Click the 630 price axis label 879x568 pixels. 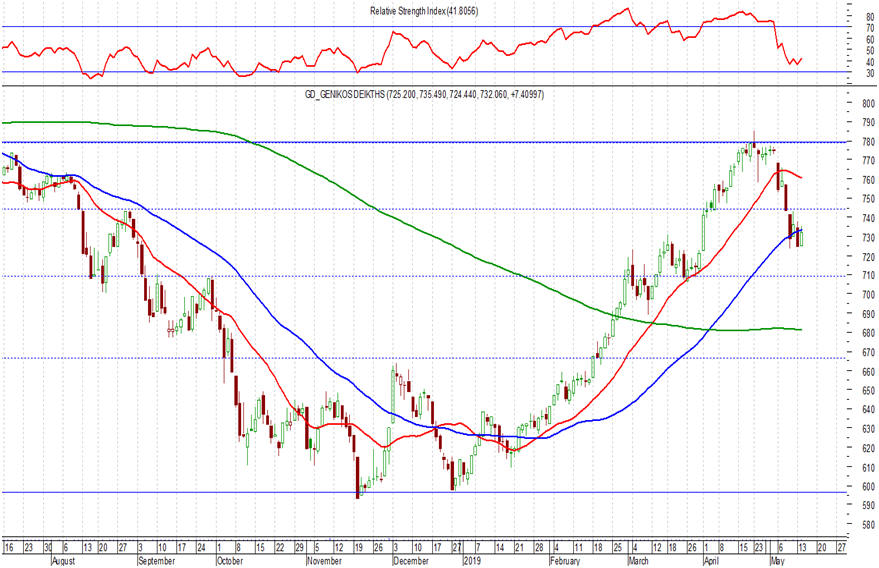point(868,429)
